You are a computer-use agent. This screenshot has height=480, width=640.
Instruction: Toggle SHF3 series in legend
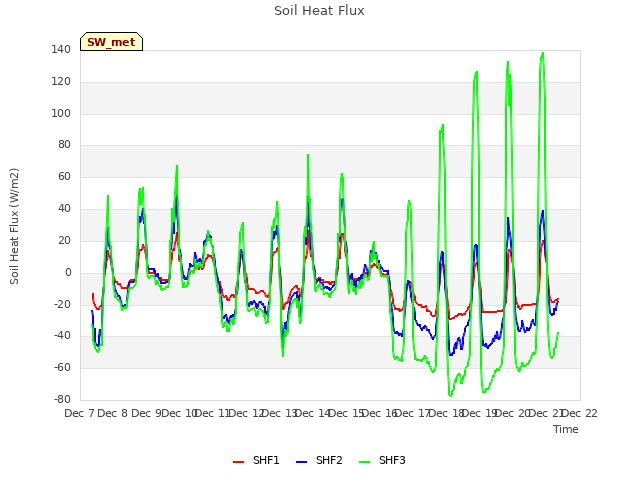click(x=382, y=460)
